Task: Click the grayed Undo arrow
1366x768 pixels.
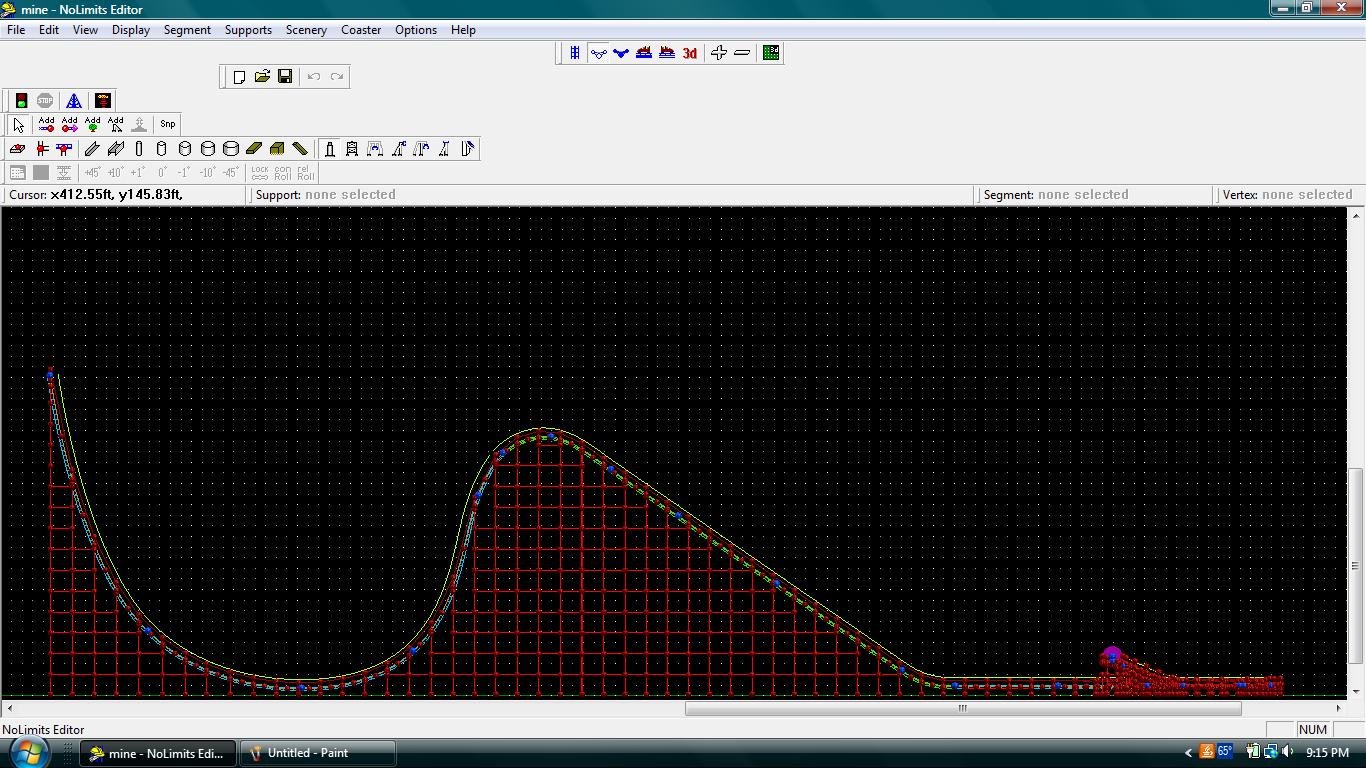Action: pyautogui.click(x=314, y=77)
